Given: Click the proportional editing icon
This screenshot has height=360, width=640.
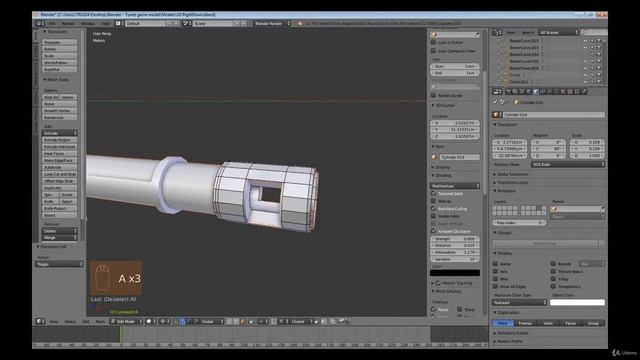Looking at the screenshot, I should pos(262,322).
